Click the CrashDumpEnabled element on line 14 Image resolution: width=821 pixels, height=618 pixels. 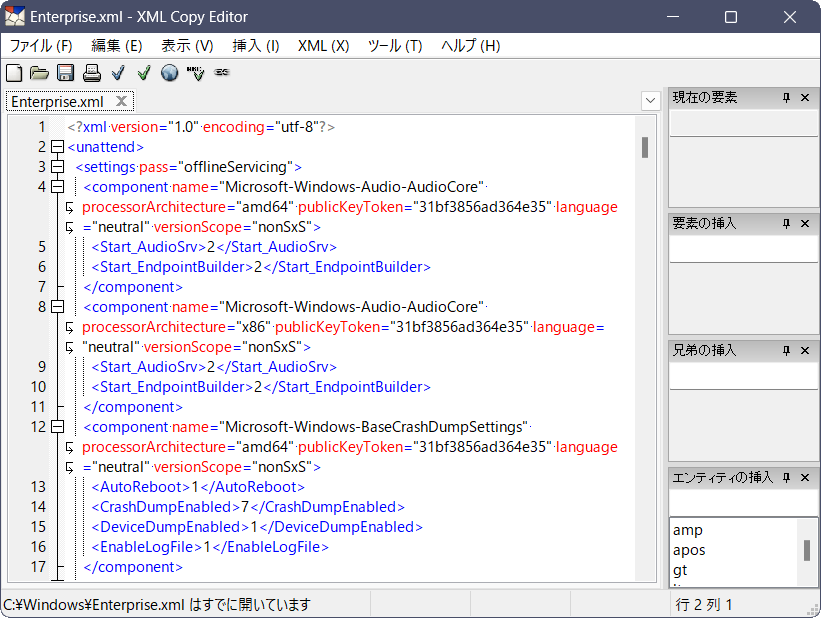(248, 506)
